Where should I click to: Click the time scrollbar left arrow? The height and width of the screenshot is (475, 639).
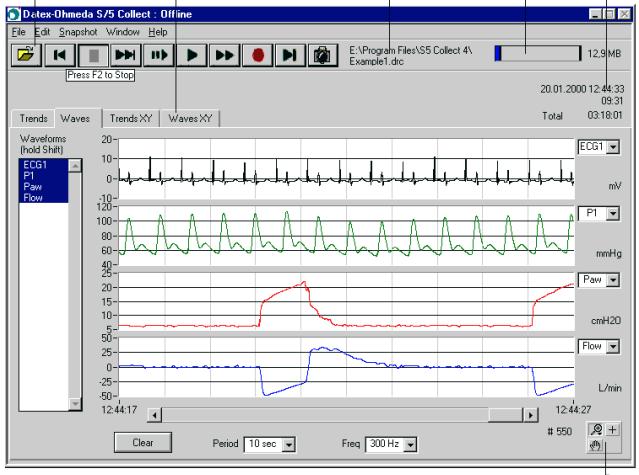154,415
